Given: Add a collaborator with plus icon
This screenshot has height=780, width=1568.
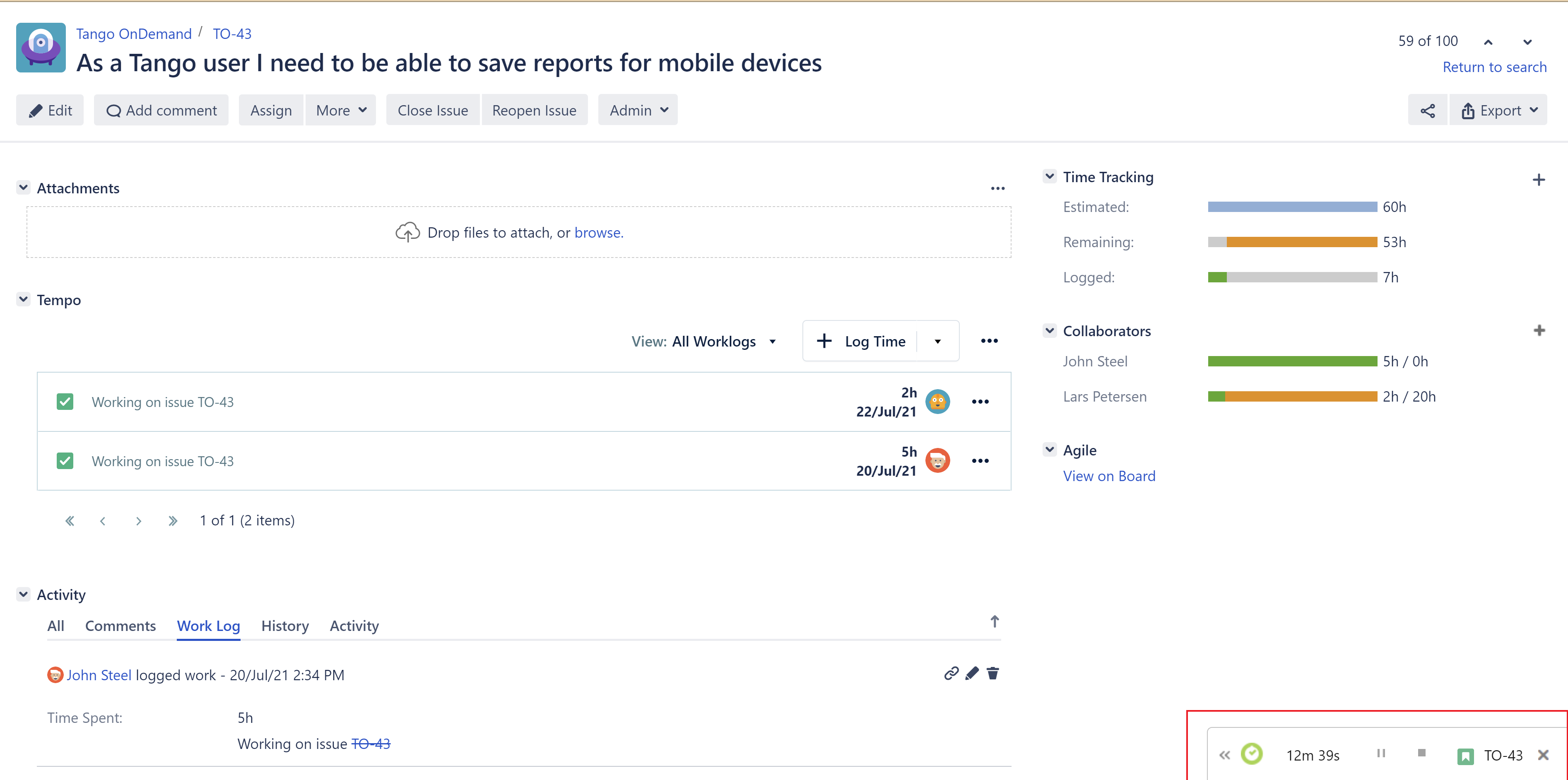Looking at the screenshot, I should [1539, 330].
